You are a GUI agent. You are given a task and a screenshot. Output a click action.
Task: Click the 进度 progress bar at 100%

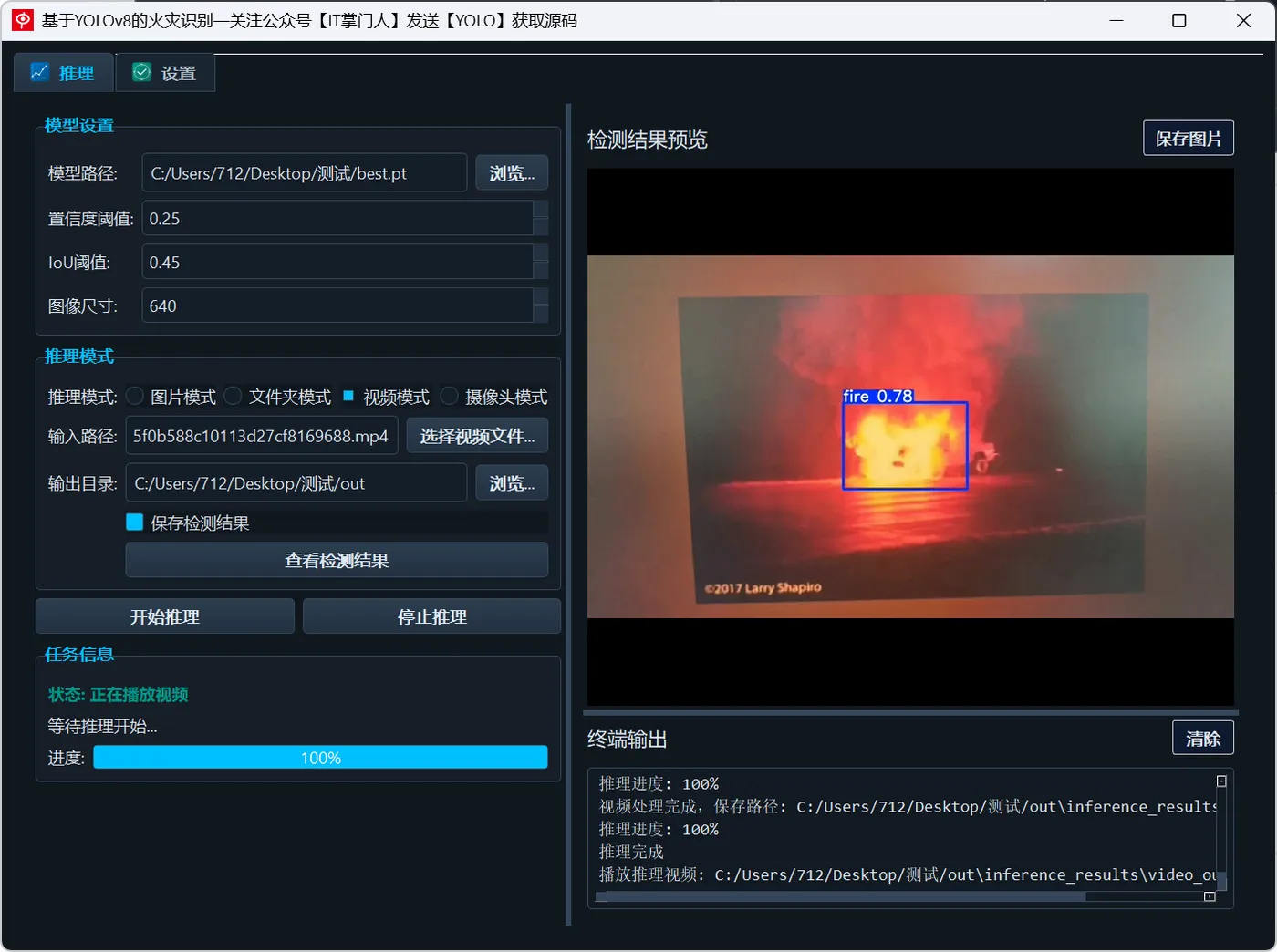coord(320,758)
